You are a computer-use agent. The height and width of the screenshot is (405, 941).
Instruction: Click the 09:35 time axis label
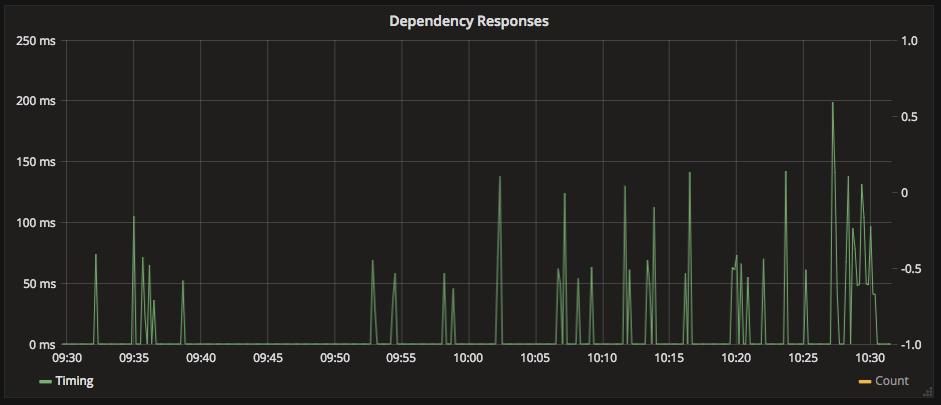pos(133,359)
